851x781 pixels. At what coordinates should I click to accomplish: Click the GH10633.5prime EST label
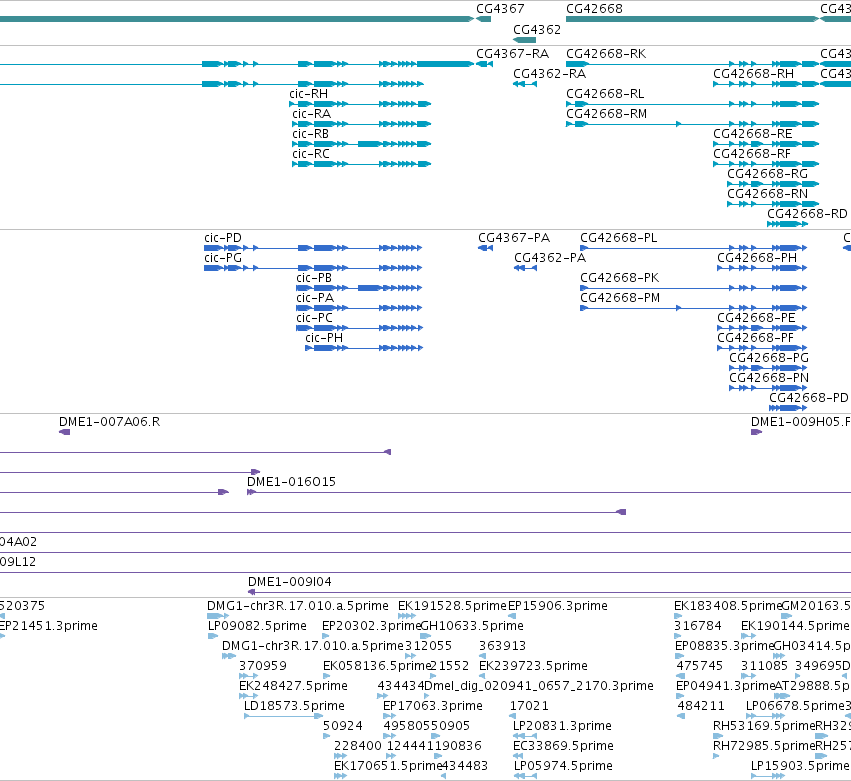pyautogui.click(x=472, y=626)
